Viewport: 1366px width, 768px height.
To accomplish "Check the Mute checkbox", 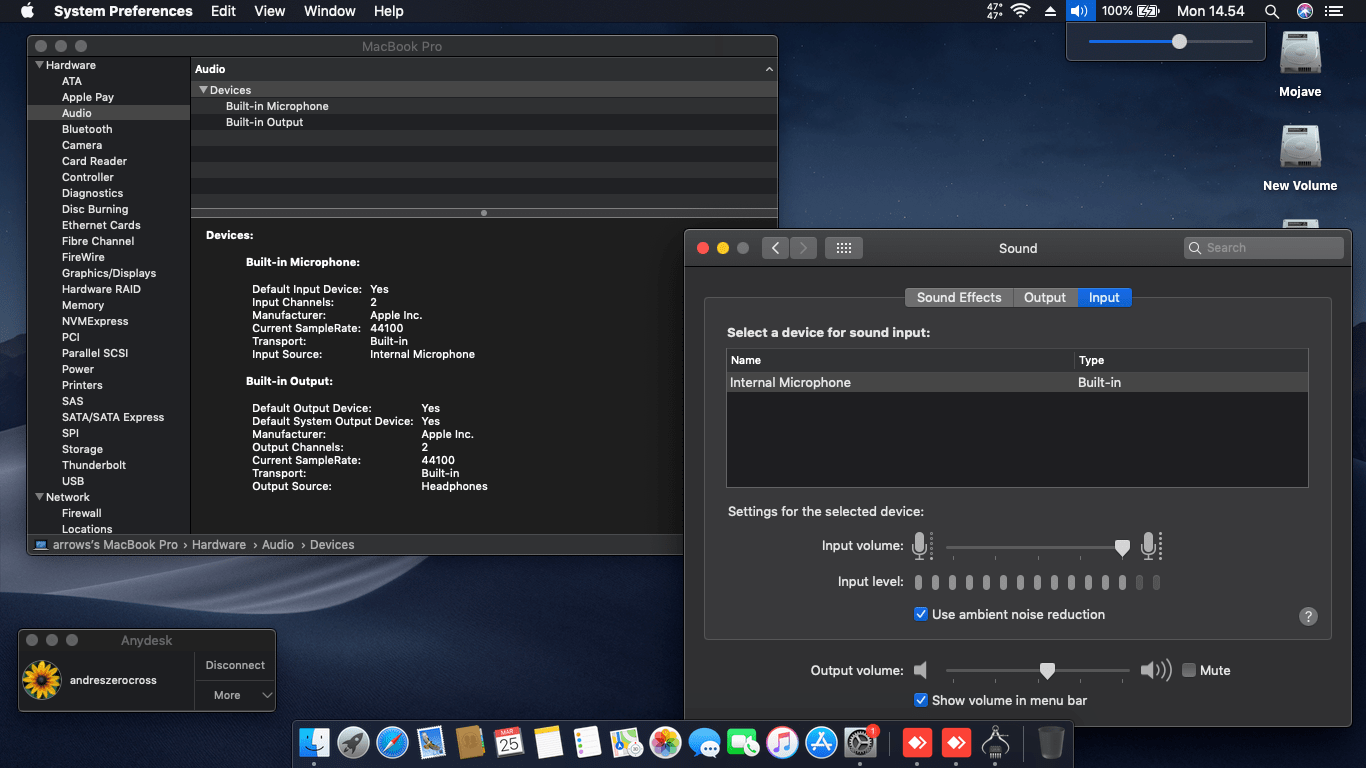I will click(1189, 670).
